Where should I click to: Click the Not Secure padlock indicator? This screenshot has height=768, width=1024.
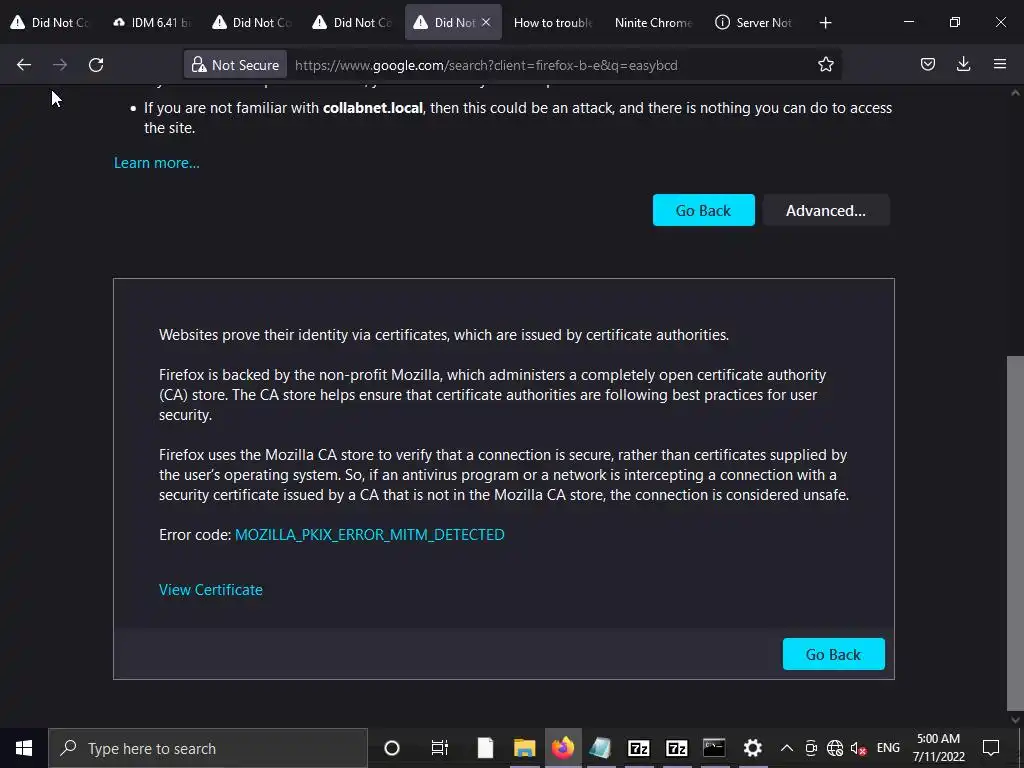tap(235, 65)
